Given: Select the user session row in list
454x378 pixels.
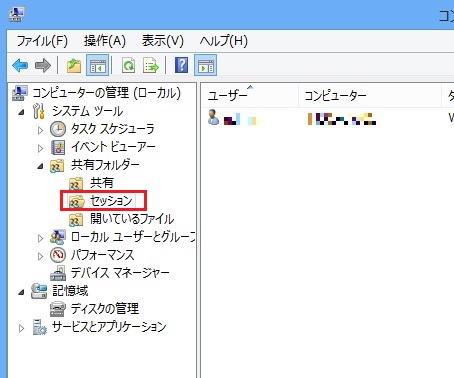Looking at the screenshot, I should 328,118.
